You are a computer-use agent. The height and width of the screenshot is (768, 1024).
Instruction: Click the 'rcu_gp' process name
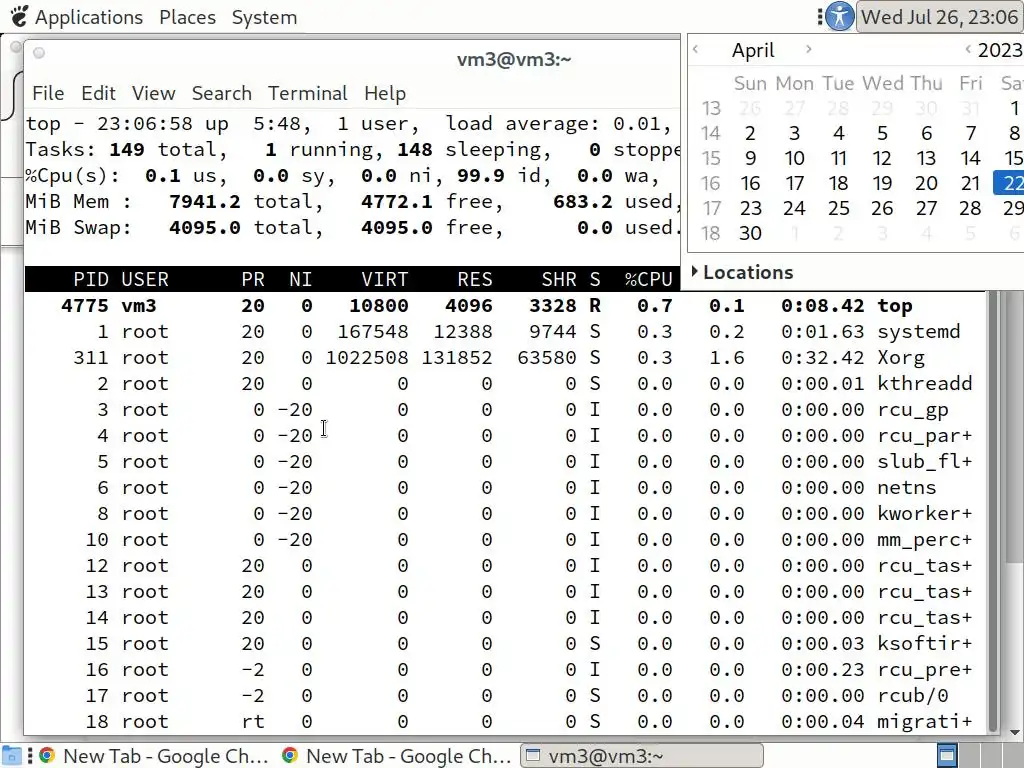tap(912, 410)
